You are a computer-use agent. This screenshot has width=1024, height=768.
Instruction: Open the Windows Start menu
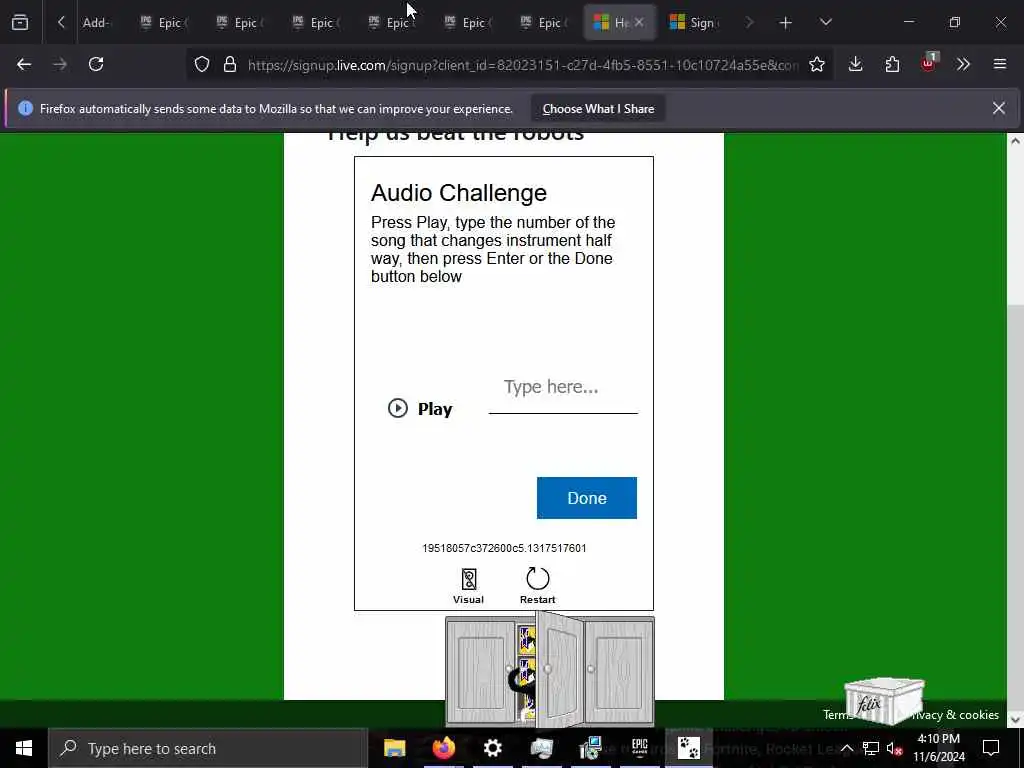tap(24, 748)
